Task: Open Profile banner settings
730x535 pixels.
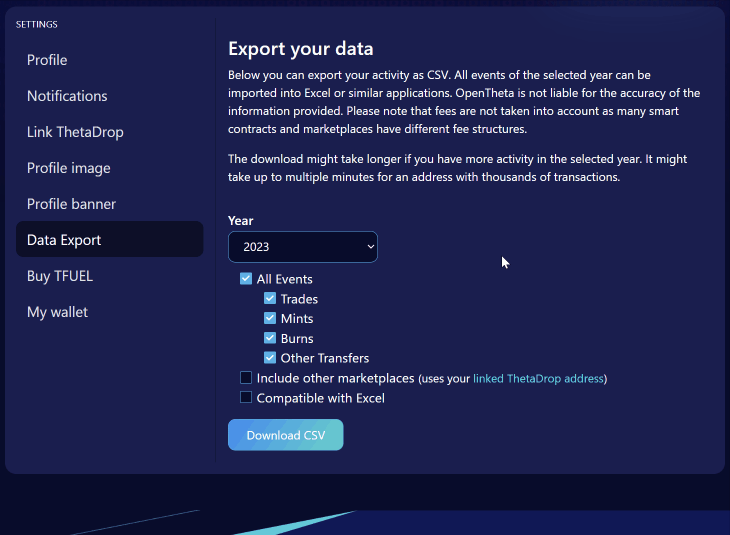Action: [71, 204]
